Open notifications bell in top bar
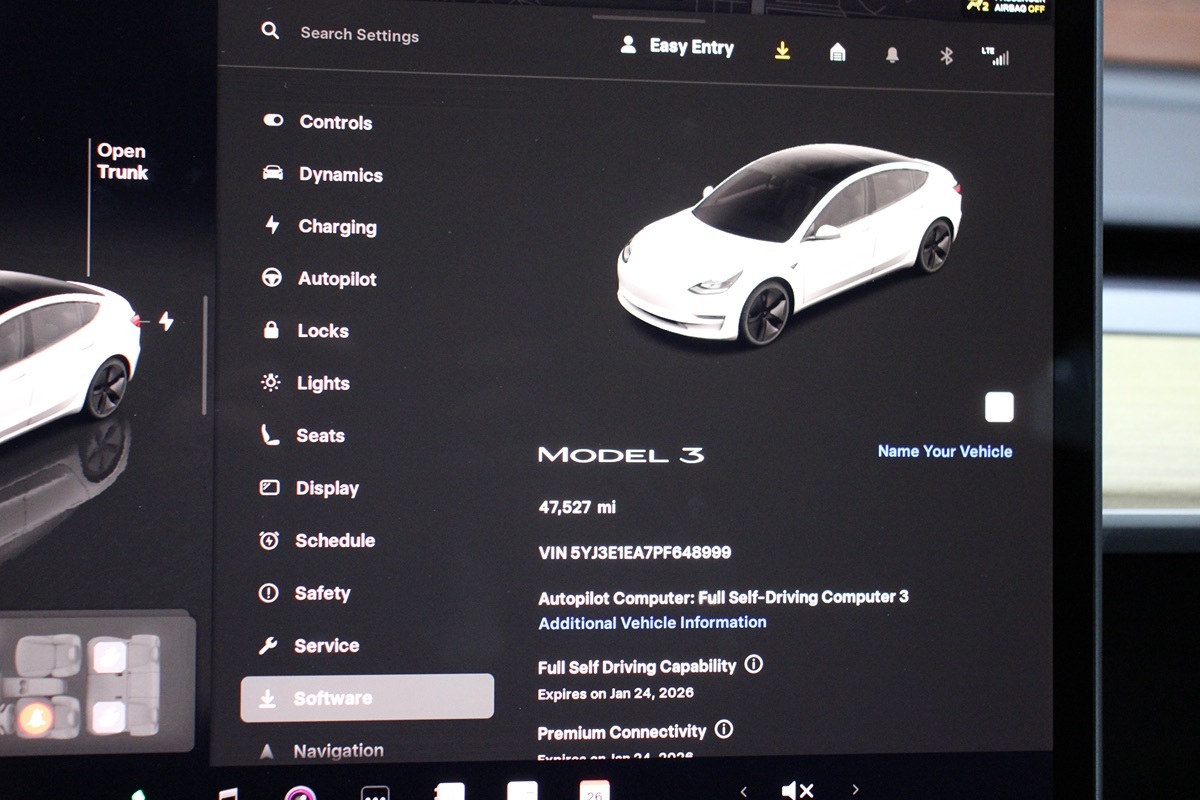1200x800 pixels. [892, 55]
